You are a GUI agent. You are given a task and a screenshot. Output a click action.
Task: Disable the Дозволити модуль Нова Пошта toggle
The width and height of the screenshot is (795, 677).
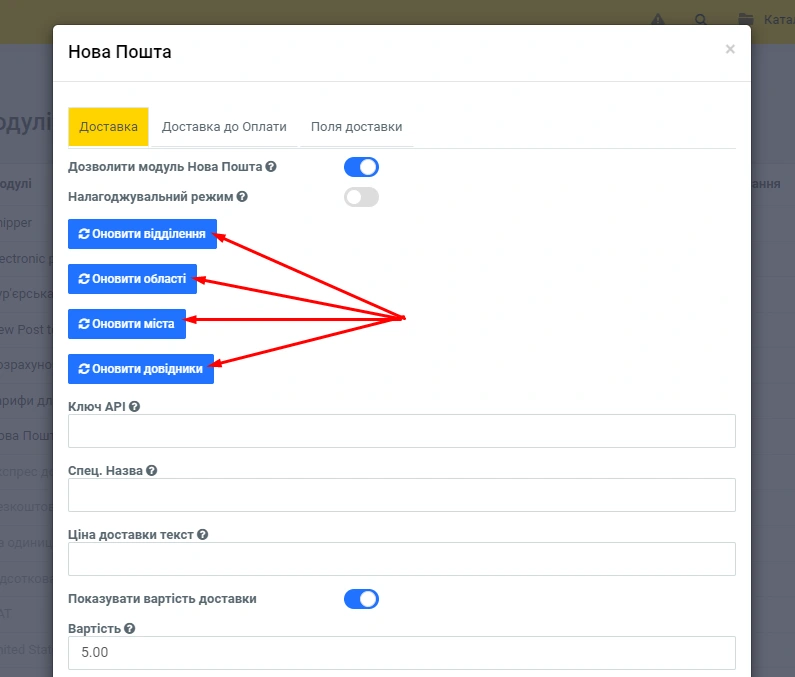tap(361, 167)
